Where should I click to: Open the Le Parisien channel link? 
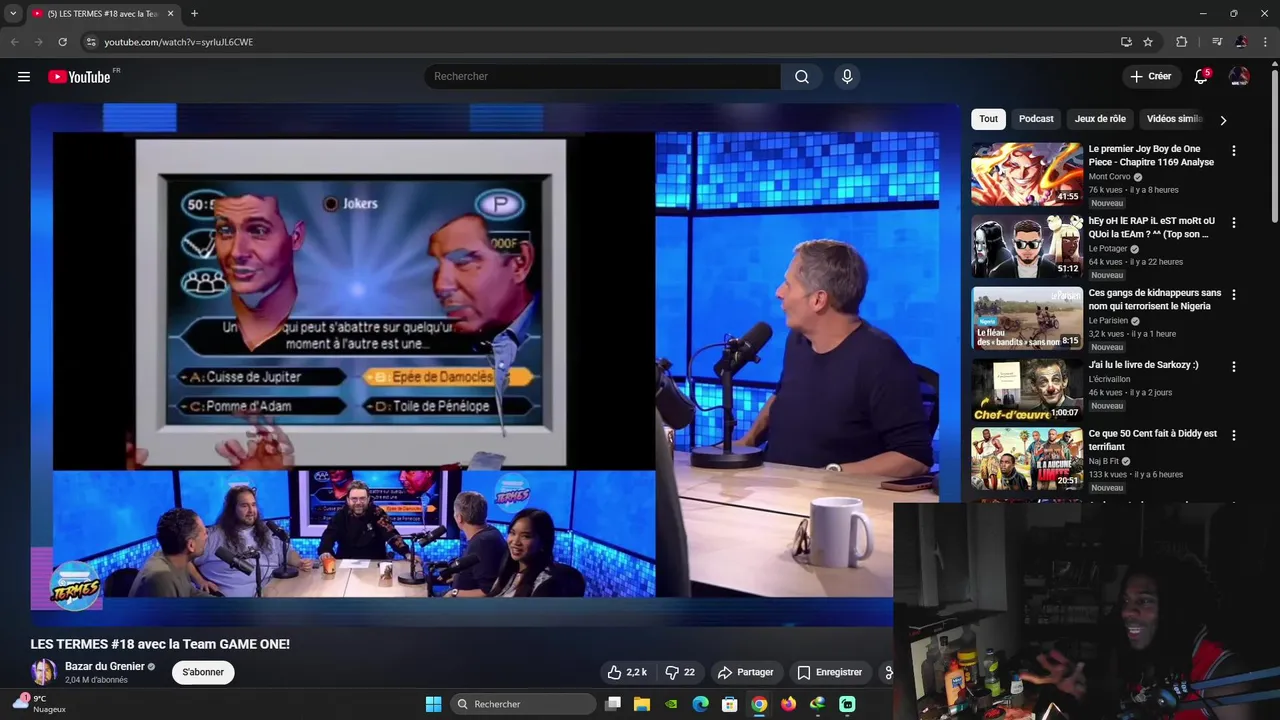pyautogui.click(x=1108, y=321)
